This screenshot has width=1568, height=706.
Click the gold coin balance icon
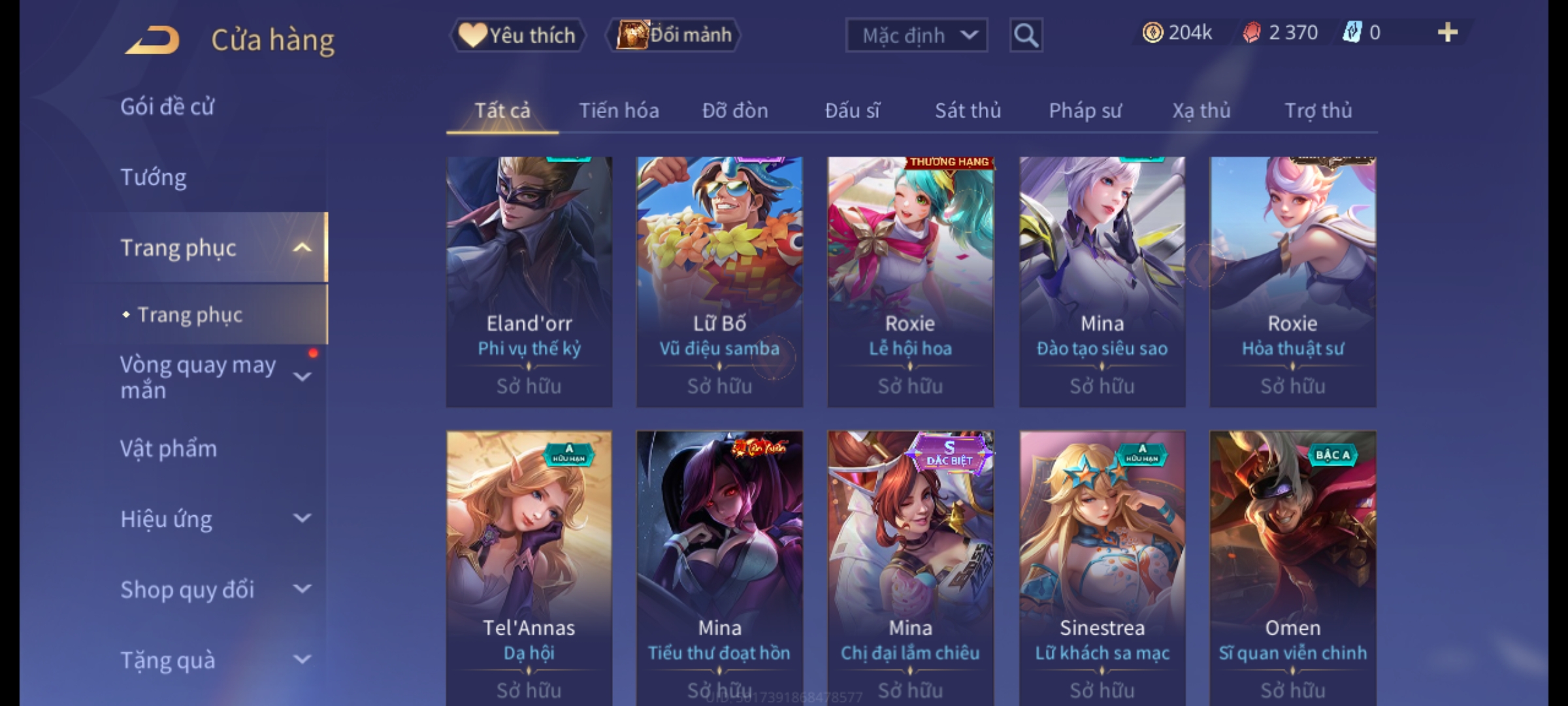(x=1152, y=32)
